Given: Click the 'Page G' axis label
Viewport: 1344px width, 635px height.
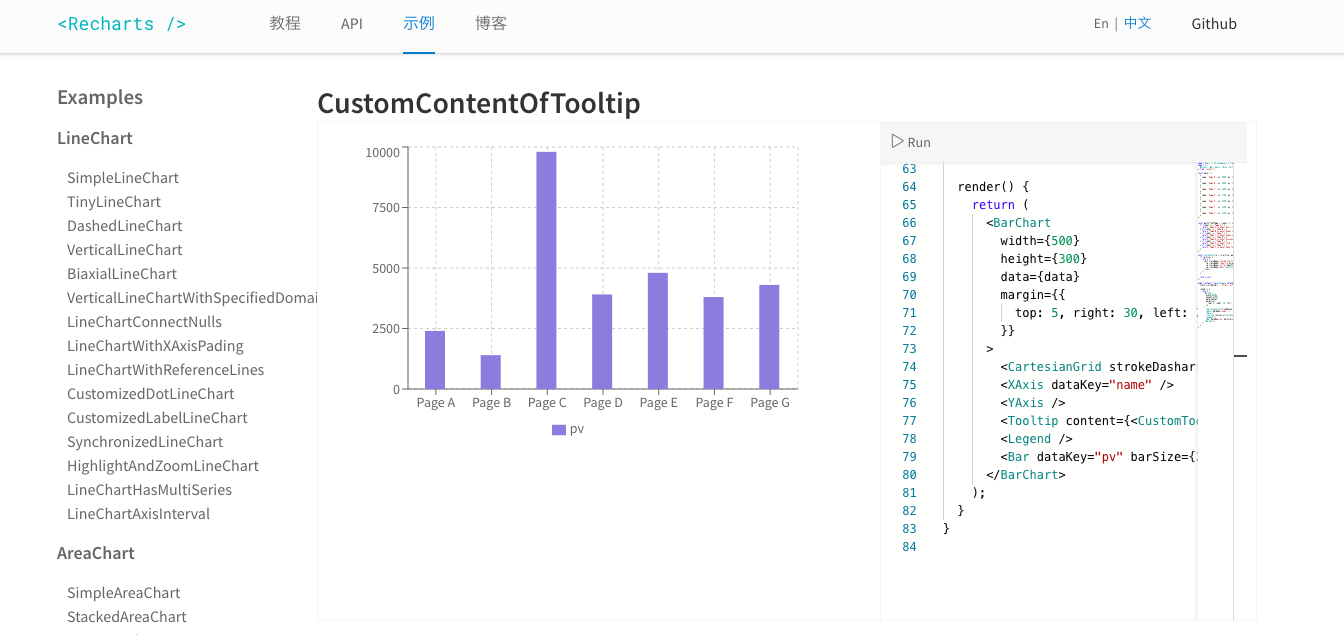Looking at the screenshot, I should [770, 403].
